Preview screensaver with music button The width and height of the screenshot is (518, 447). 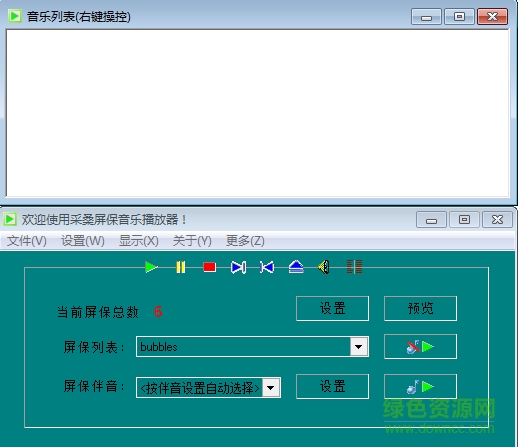[420, 387]
